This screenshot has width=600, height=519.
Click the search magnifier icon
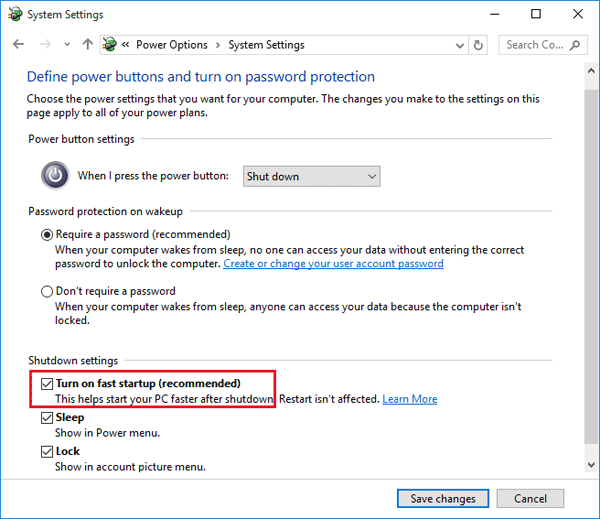coord(576,45)
